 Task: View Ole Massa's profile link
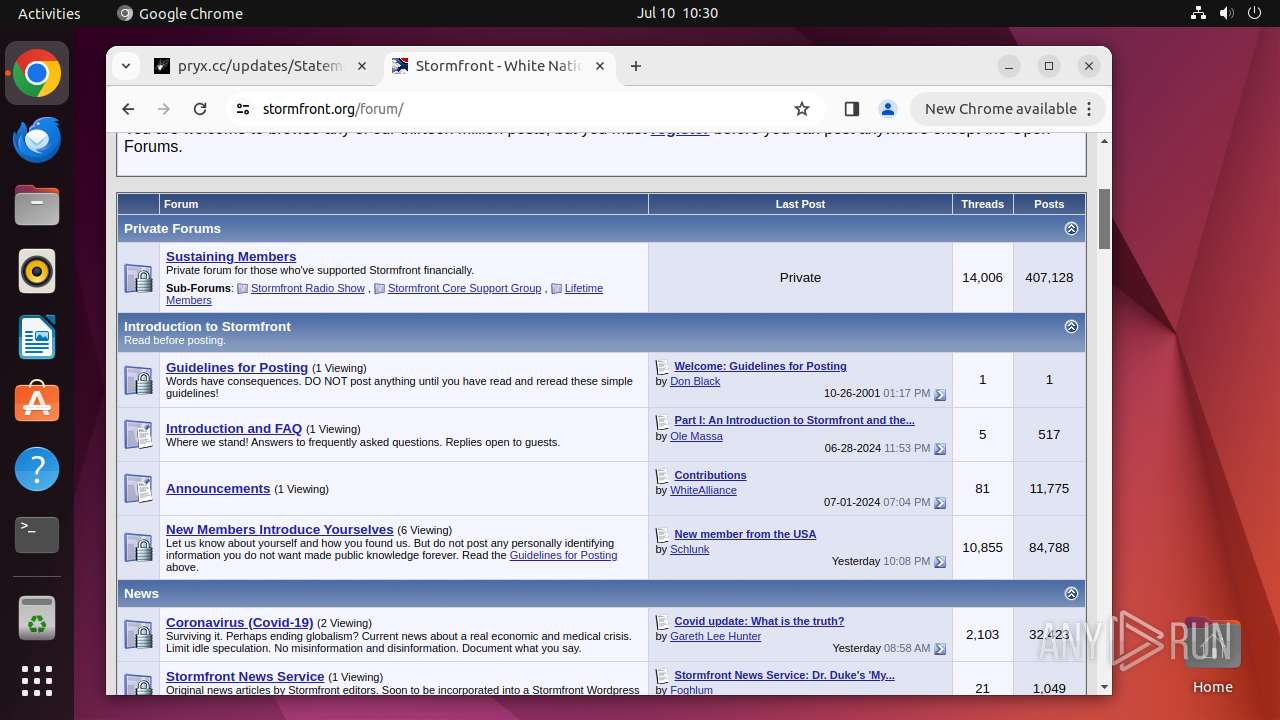[696, 436]
